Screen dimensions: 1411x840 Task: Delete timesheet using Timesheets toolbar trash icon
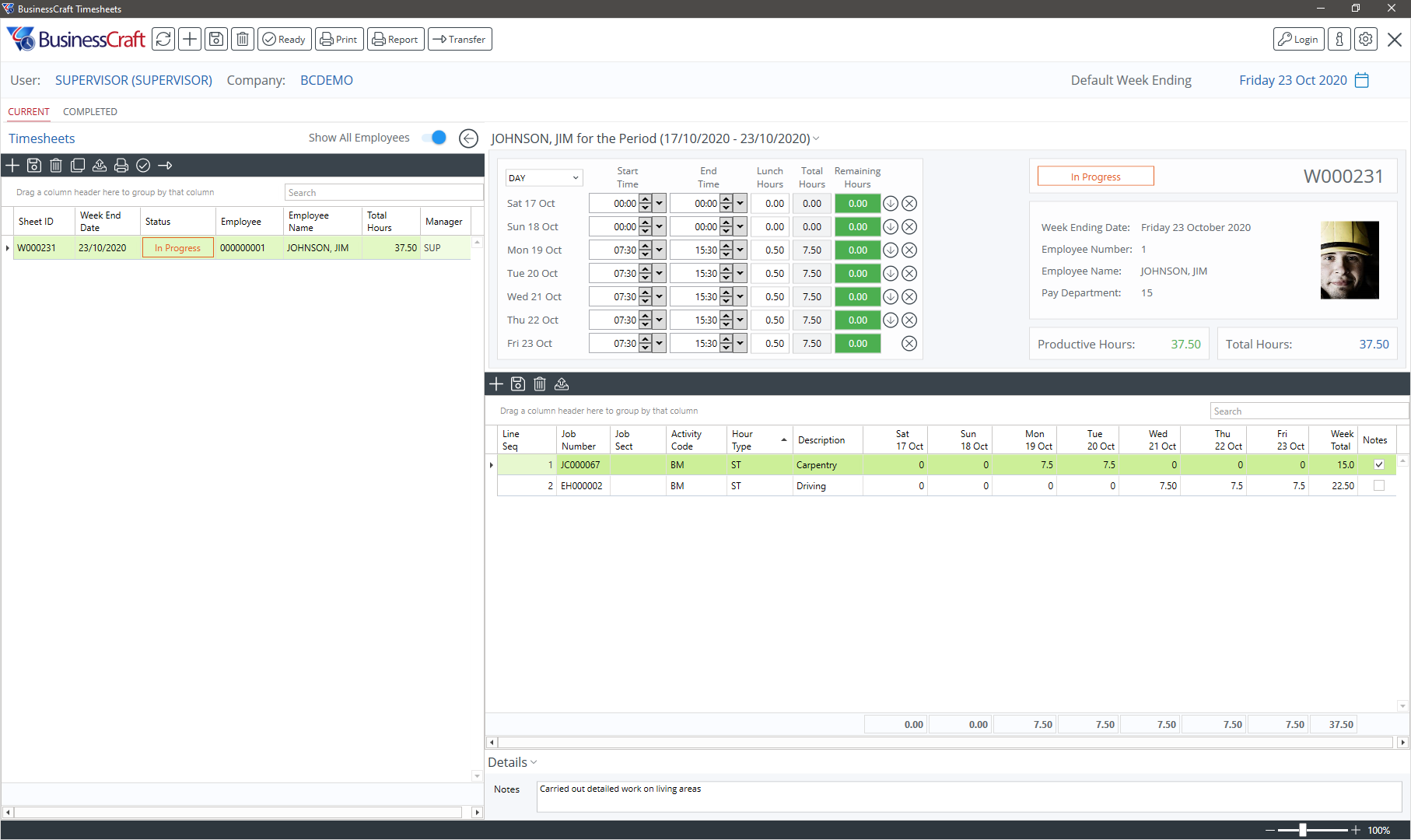56,165
